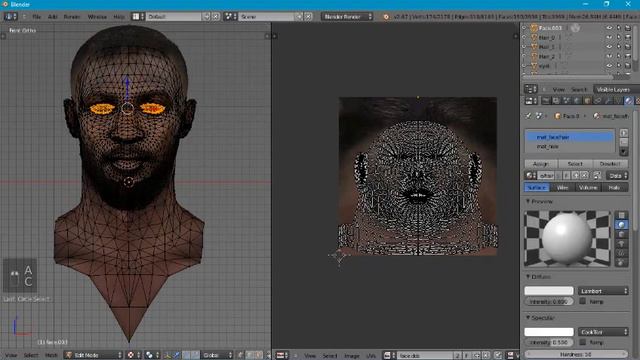Toggle visibility eye for Face.003
Viewport: 640px width, 360px height.
point(609,28)
